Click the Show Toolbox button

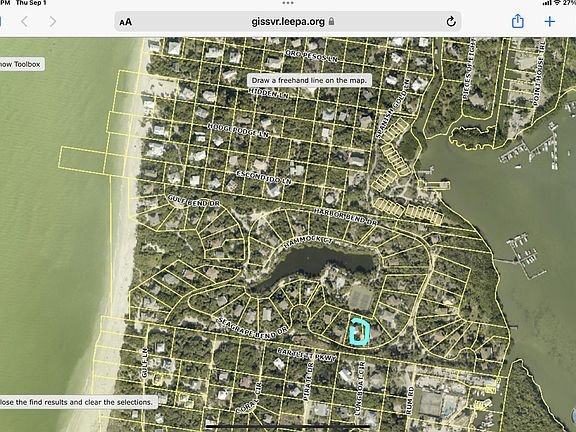click(x=22, y=64)
